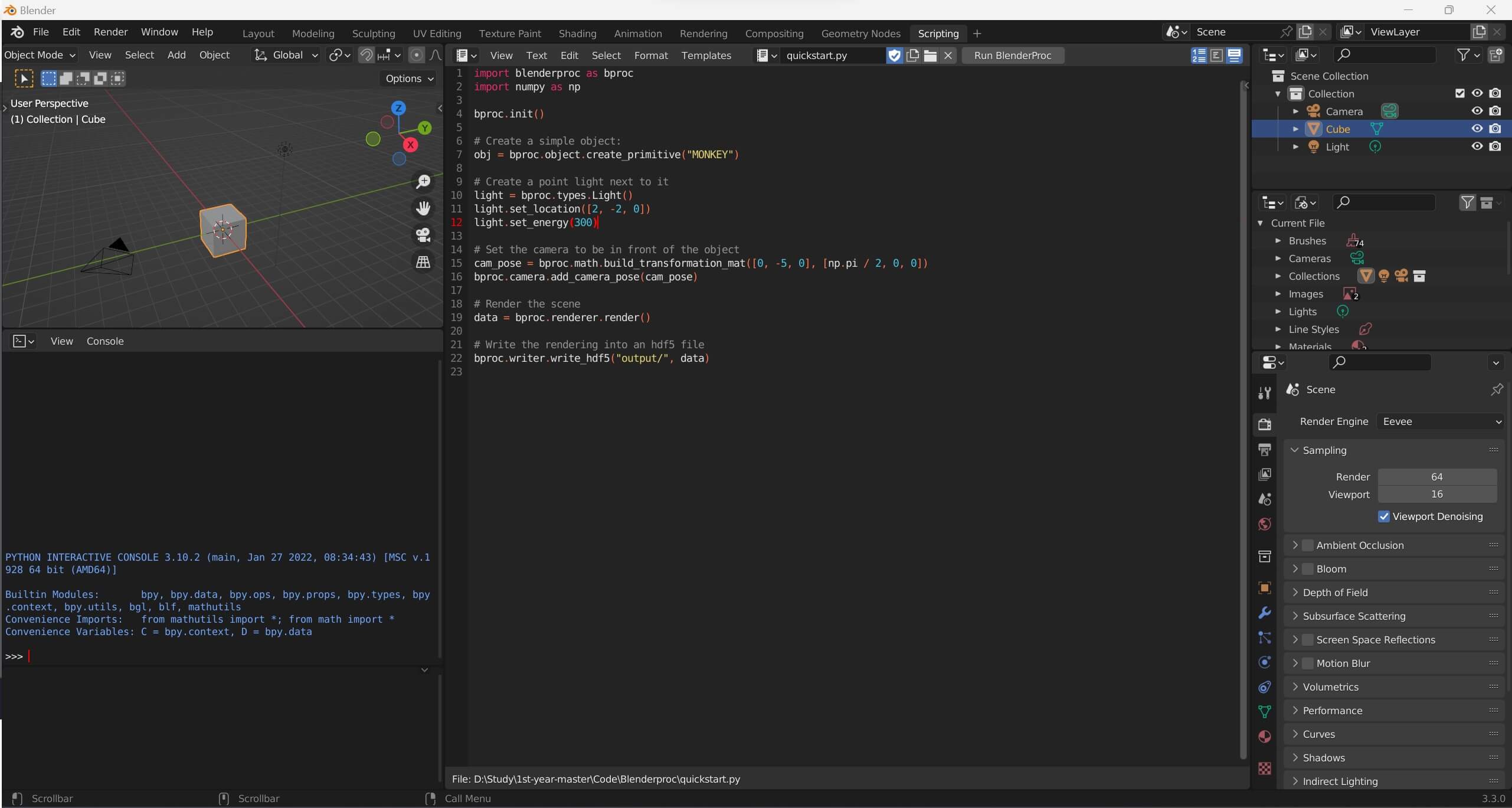Viewport: 1512px width, 808px height.
Task: Click the Viewport samples value 16
Action: pos(1437,494)
